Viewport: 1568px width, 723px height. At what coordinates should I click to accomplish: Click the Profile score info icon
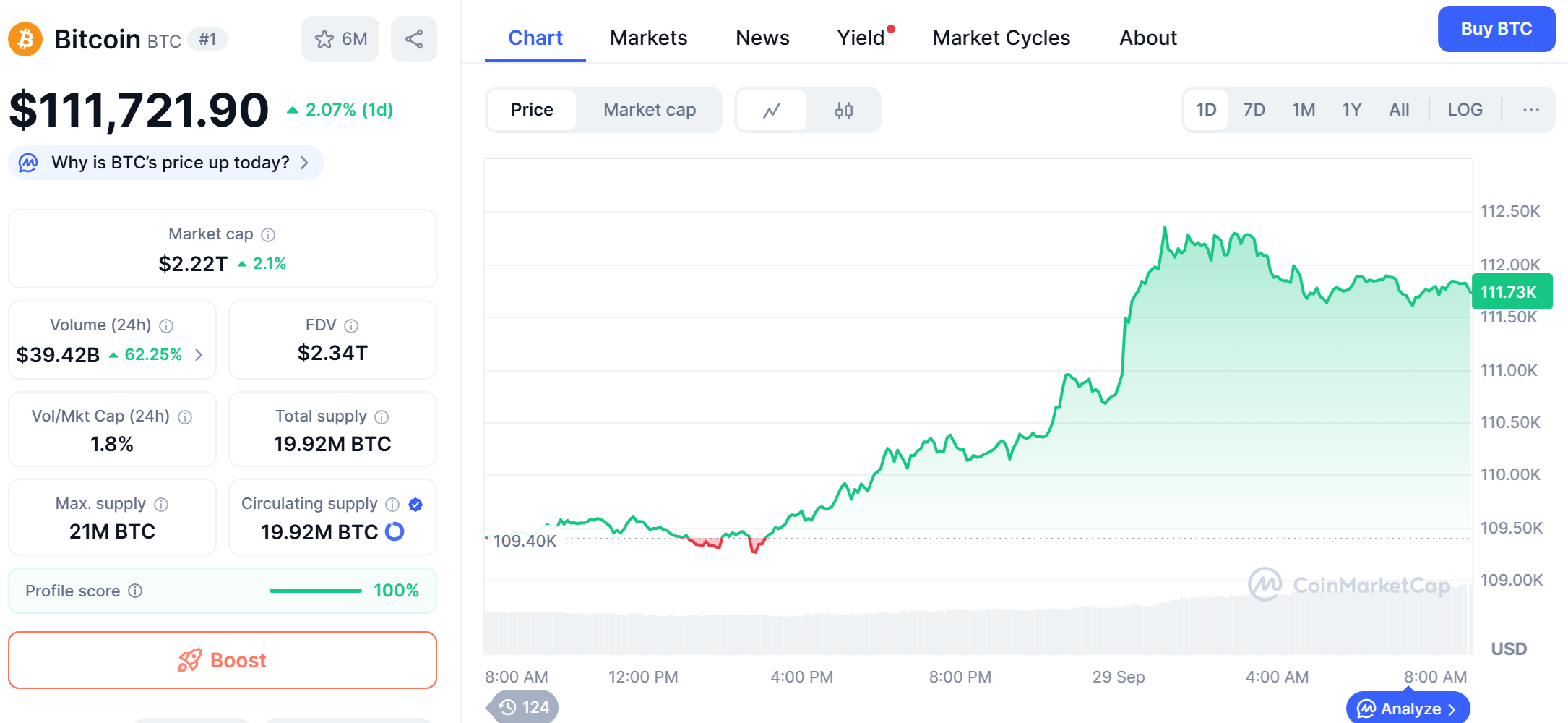pyautogui.click(x=135, y=591)
